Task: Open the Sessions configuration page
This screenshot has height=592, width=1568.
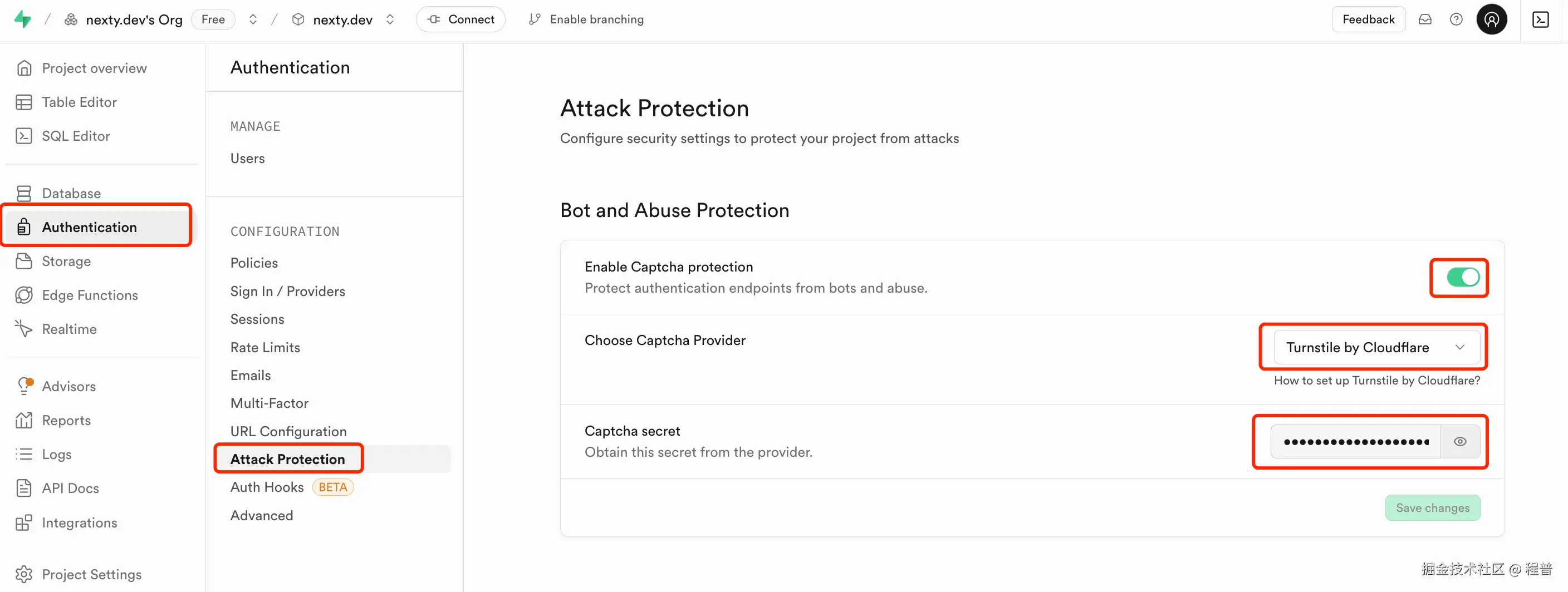Action: (257, 319)
